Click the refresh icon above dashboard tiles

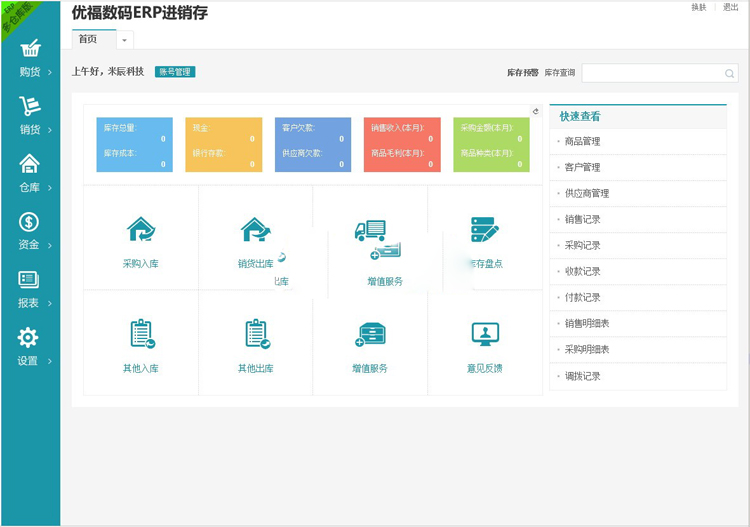tap(536, 111)
